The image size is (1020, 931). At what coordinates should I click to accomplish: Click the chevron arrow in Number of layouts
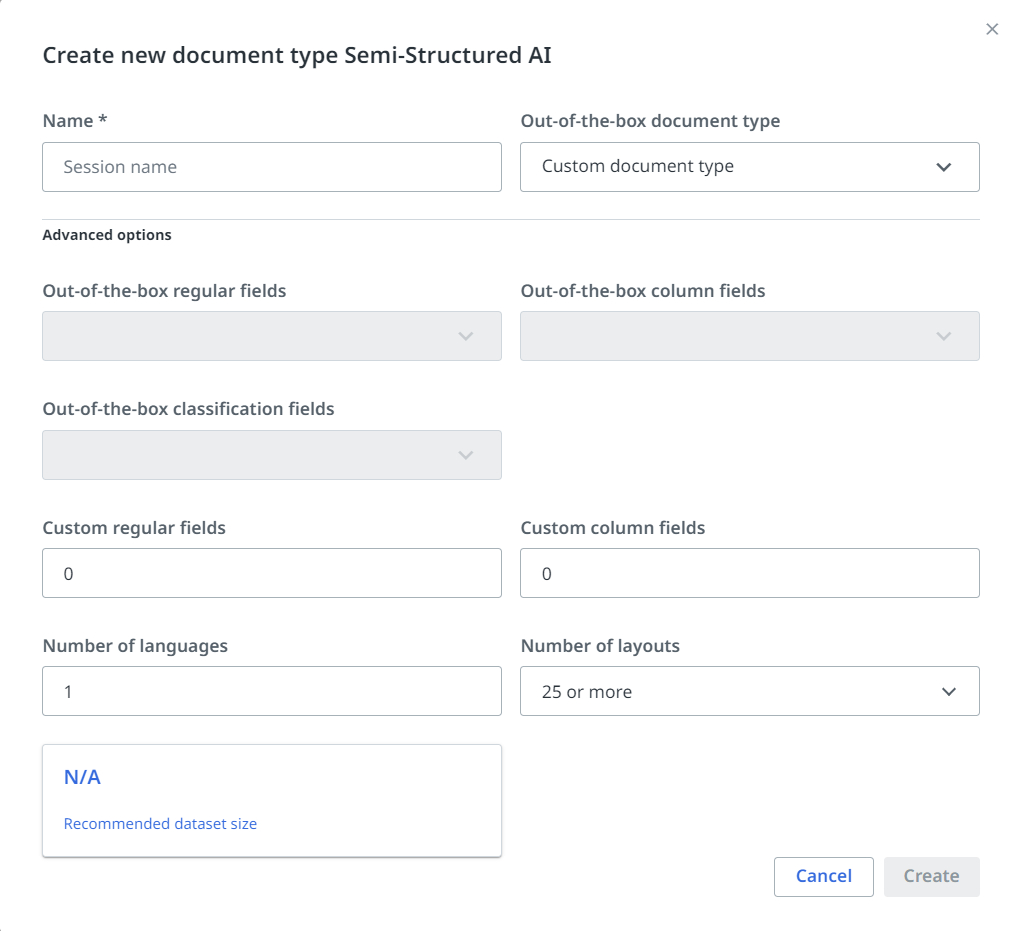[949, 691]
